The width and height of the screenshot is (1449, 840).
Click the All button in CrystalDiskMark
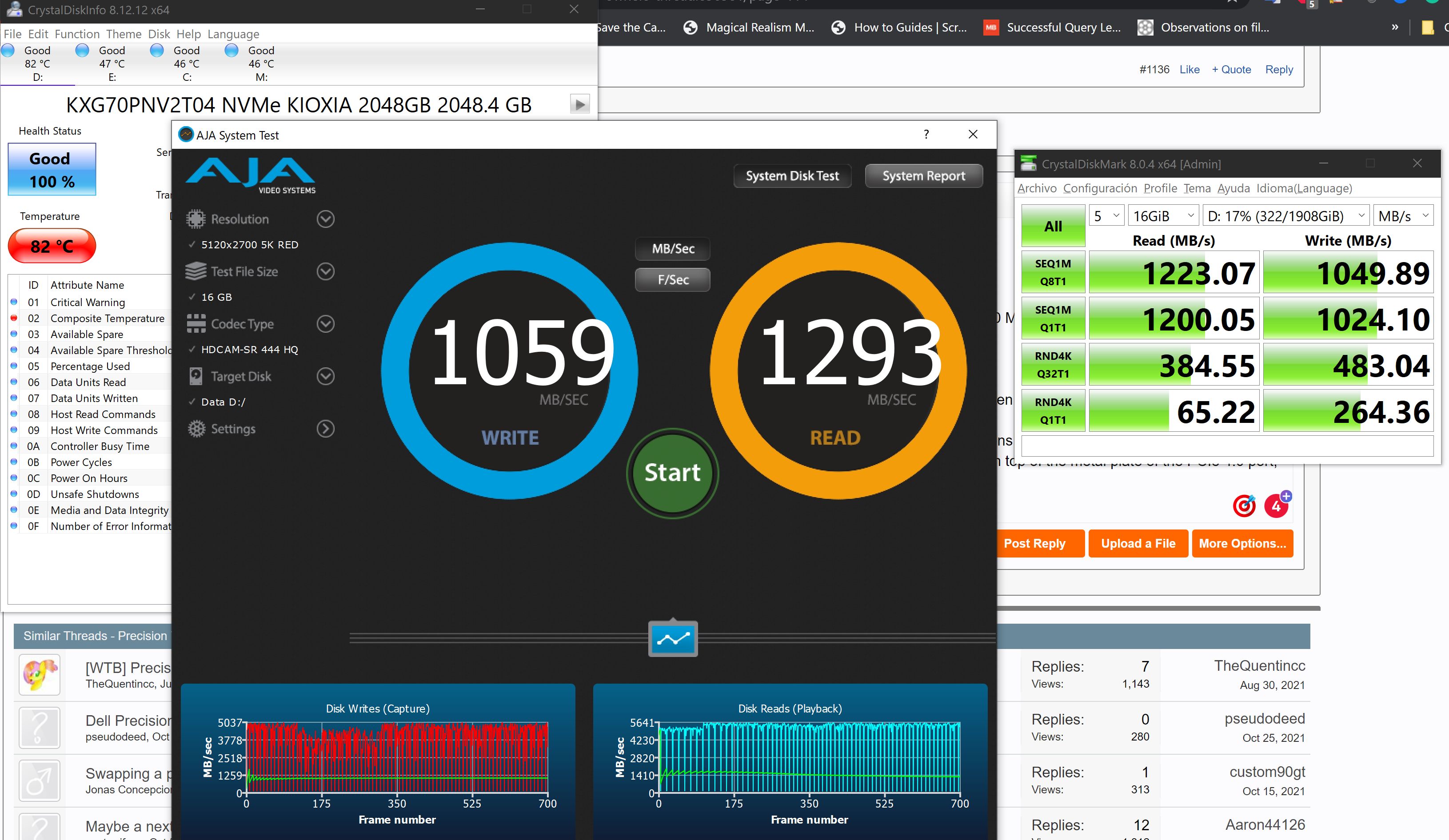pyautogui.click(x=1053, y=226)
